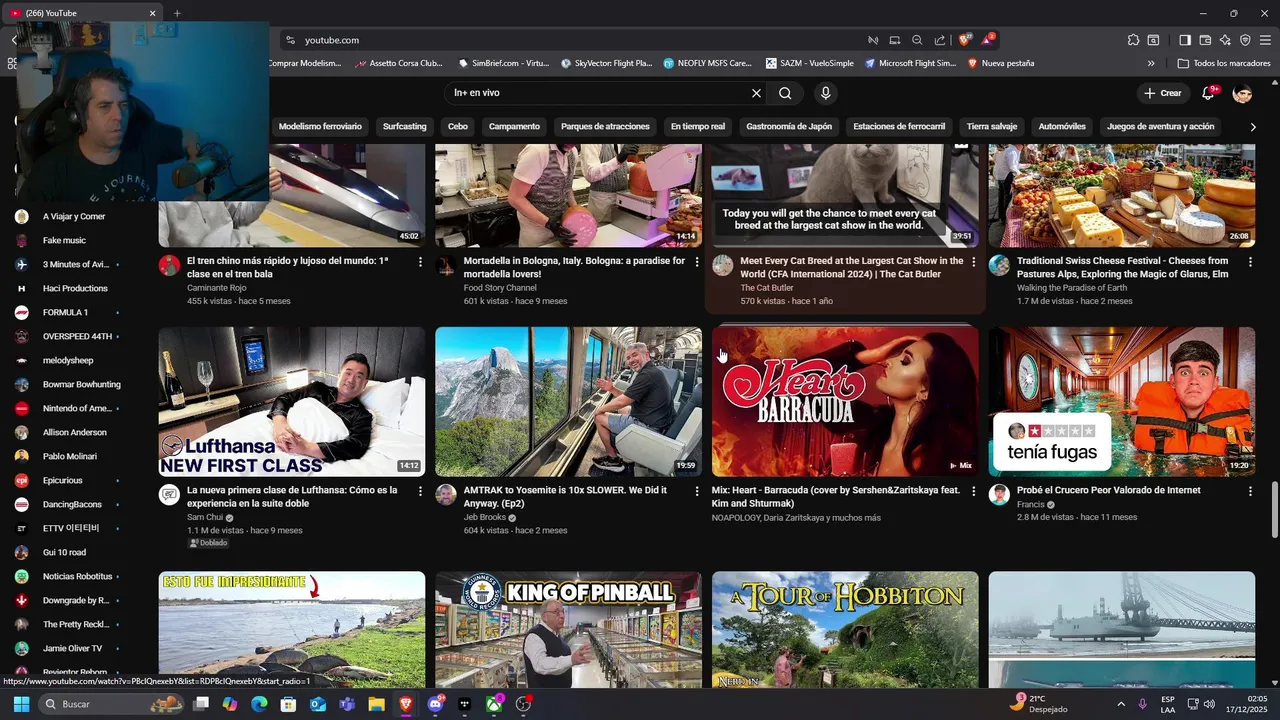The image size is (1280, 720).
Task: Play the AMTRAK Yosemite train thumbnail
Action: click(568, 401)
